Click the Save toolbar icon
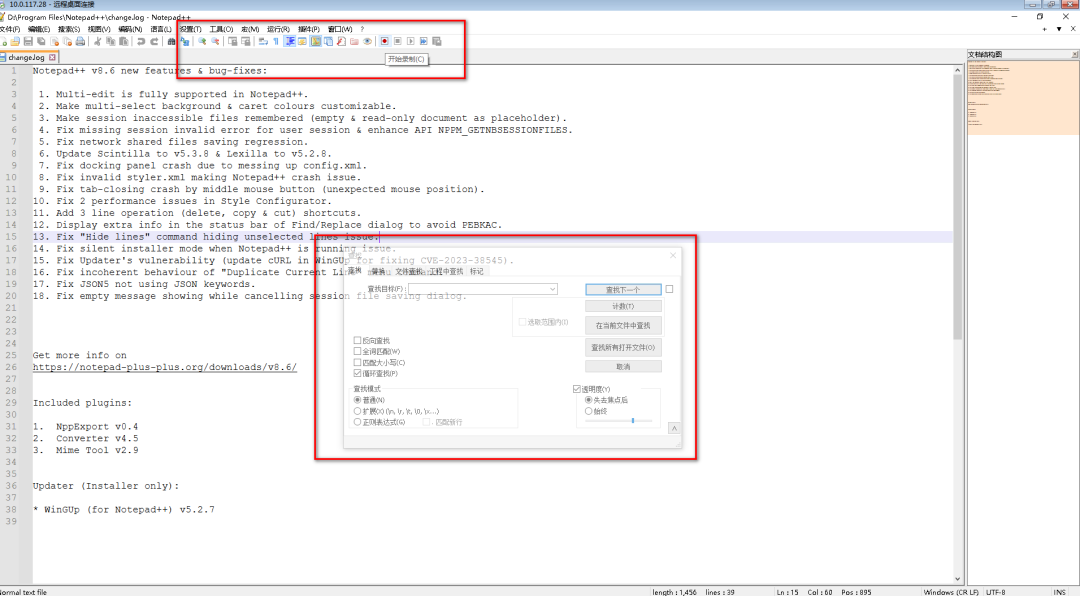 tap(28, 41)
